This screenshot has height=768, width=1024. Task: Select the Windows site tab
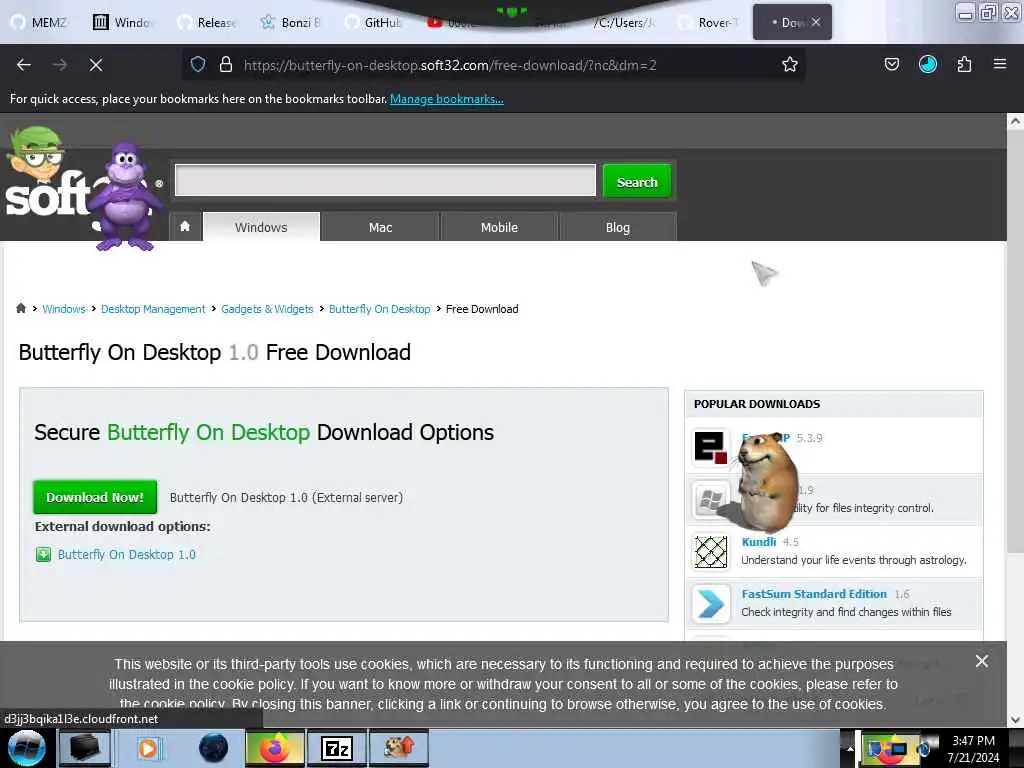click(261, 227)
